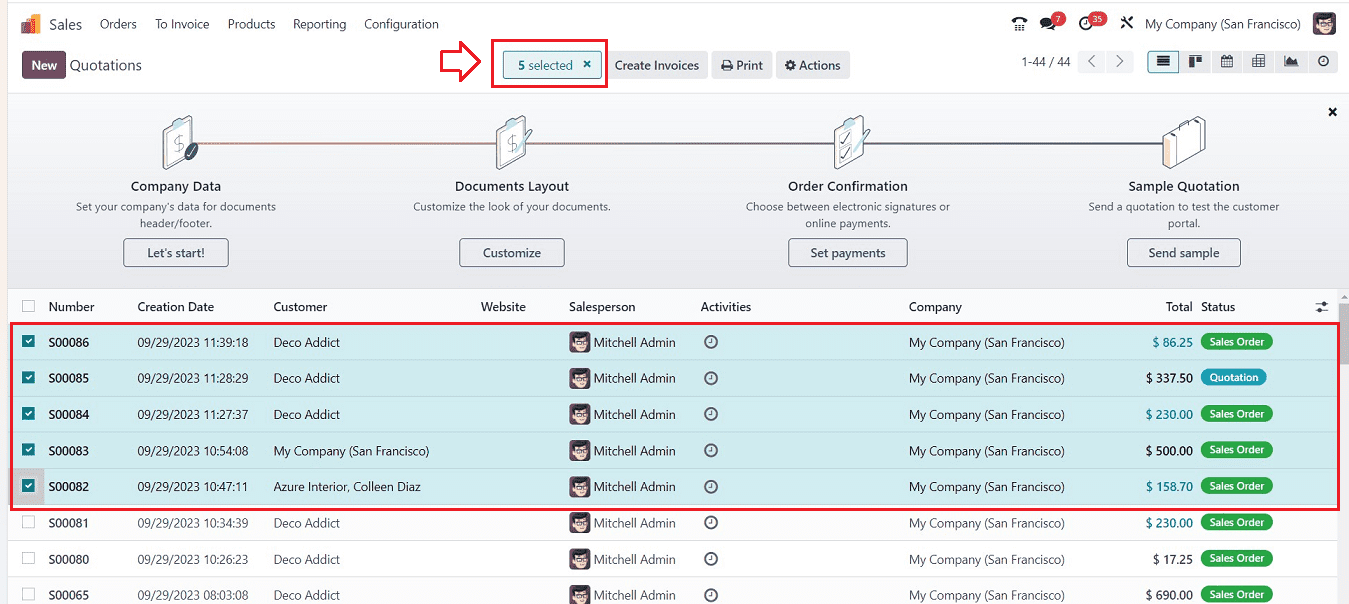Click activity clock for S00085

pyautogui.click(x=711, y=378)
